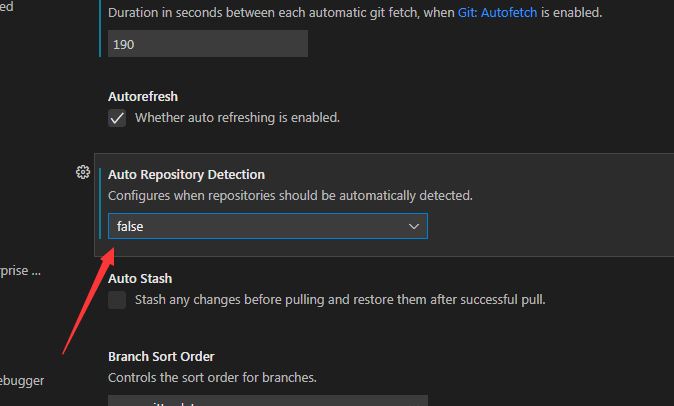Follow the Git: Autofetch link
Viewport: 674px width, 406px height.
click(497, 12)
